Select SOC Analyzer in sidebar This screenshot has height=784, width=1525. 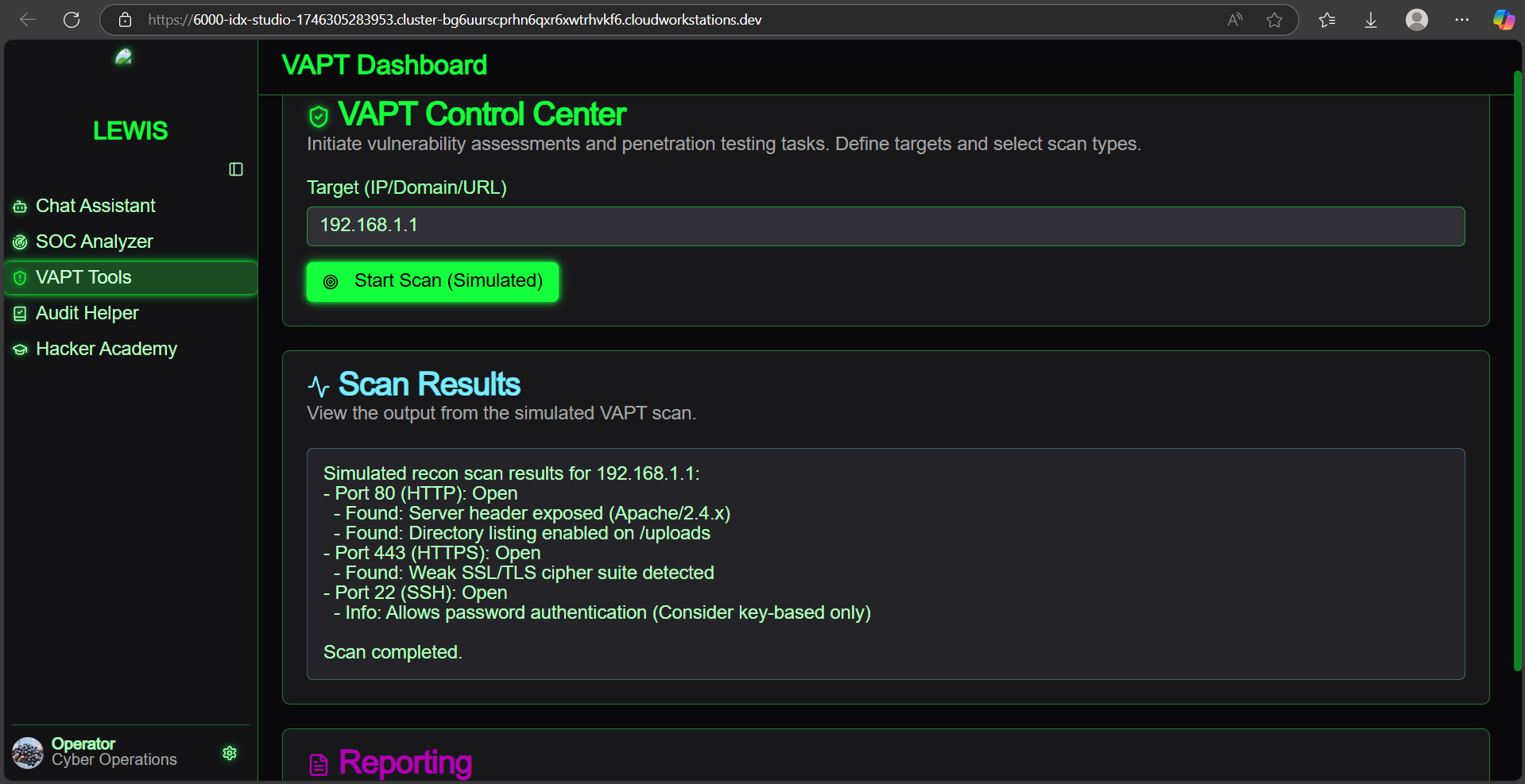point(94,241)
